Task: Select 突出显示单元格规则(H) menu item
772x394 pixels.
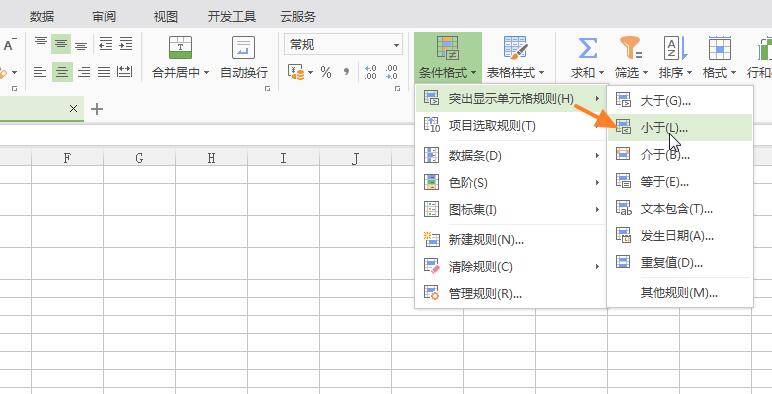Action: click(511, 98)
